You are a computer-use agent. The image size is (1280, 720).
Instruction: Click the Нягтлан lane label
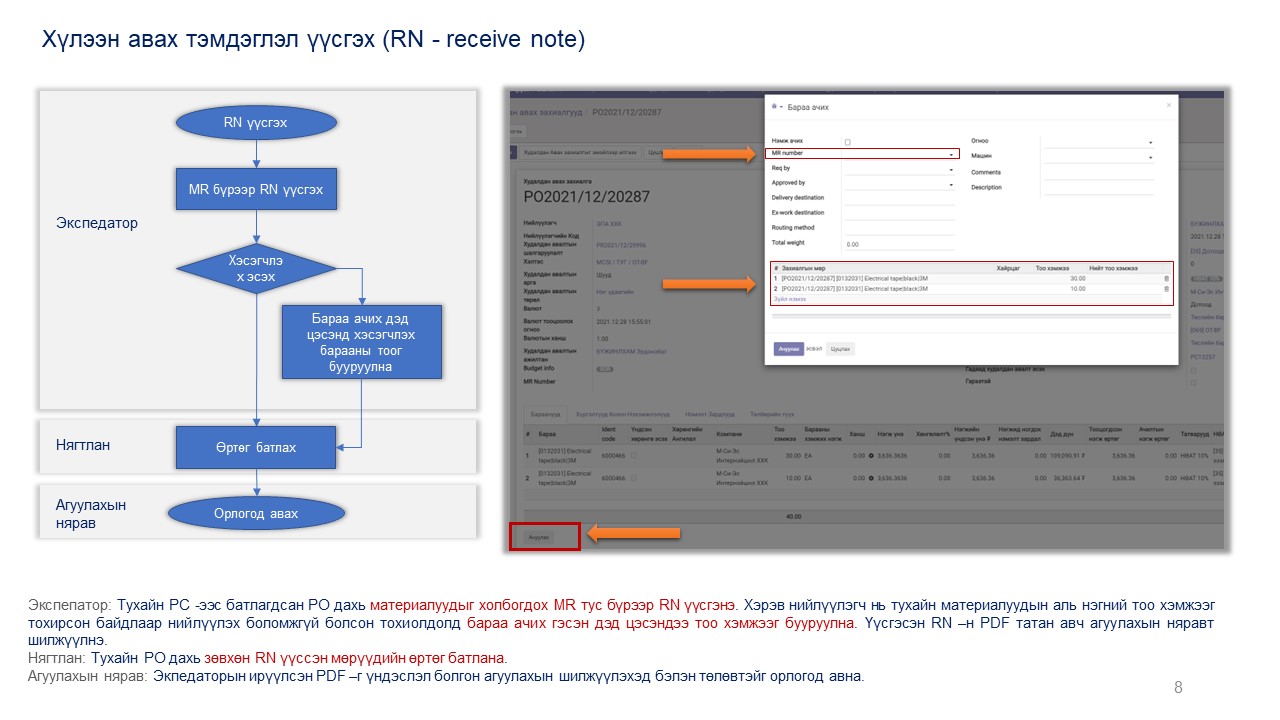[83, 445]
